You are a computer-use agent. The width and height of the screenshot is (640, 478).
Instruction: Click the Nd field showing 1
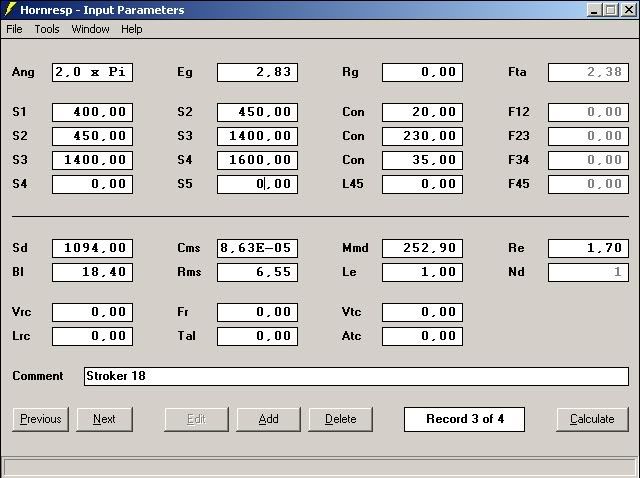[x=588, y=273]
